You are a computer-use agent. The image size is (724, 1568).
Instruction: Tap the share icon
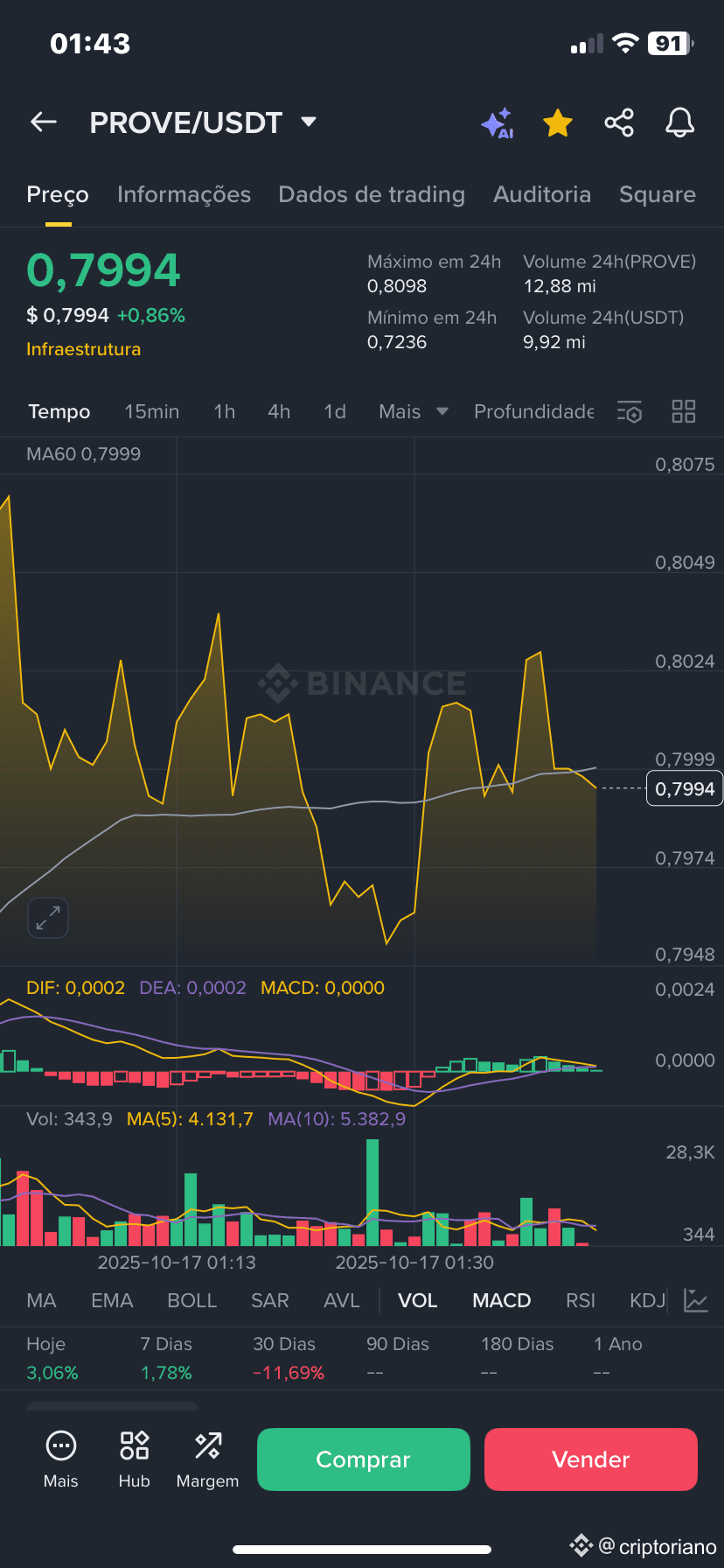click(x=619, y=122)
